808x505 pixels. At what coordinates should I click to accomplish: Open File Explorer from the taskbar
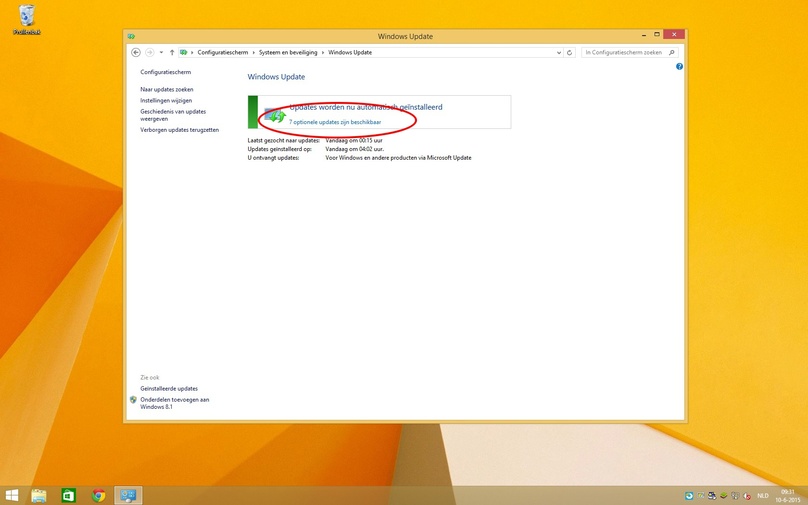click(39, 496)
